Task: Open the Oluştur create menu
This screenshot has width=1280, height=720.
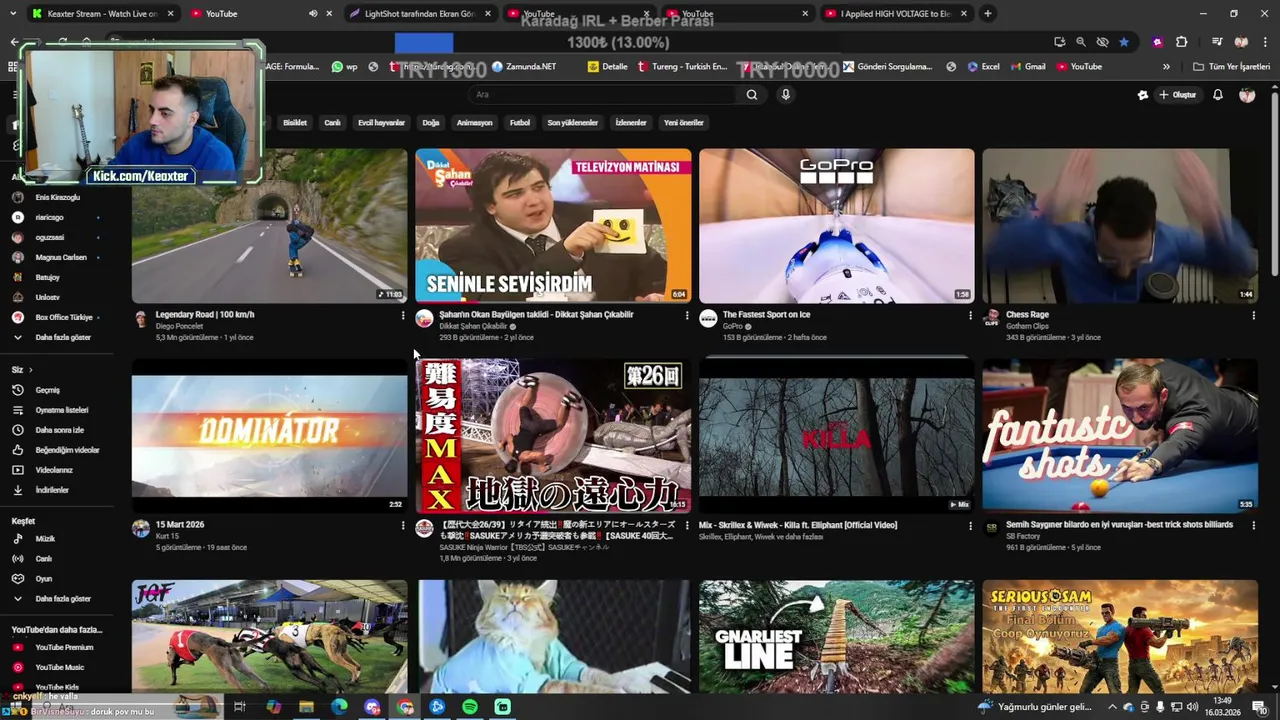Action: pos(1177,95)
